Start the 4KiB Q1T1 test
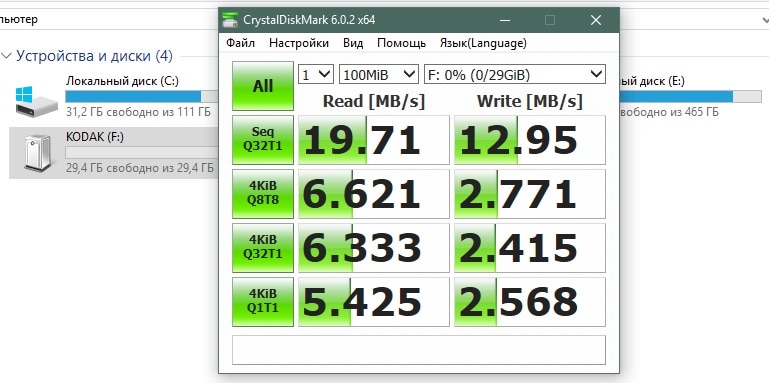Viewport: 769px width, 383px height. point(263,302)
